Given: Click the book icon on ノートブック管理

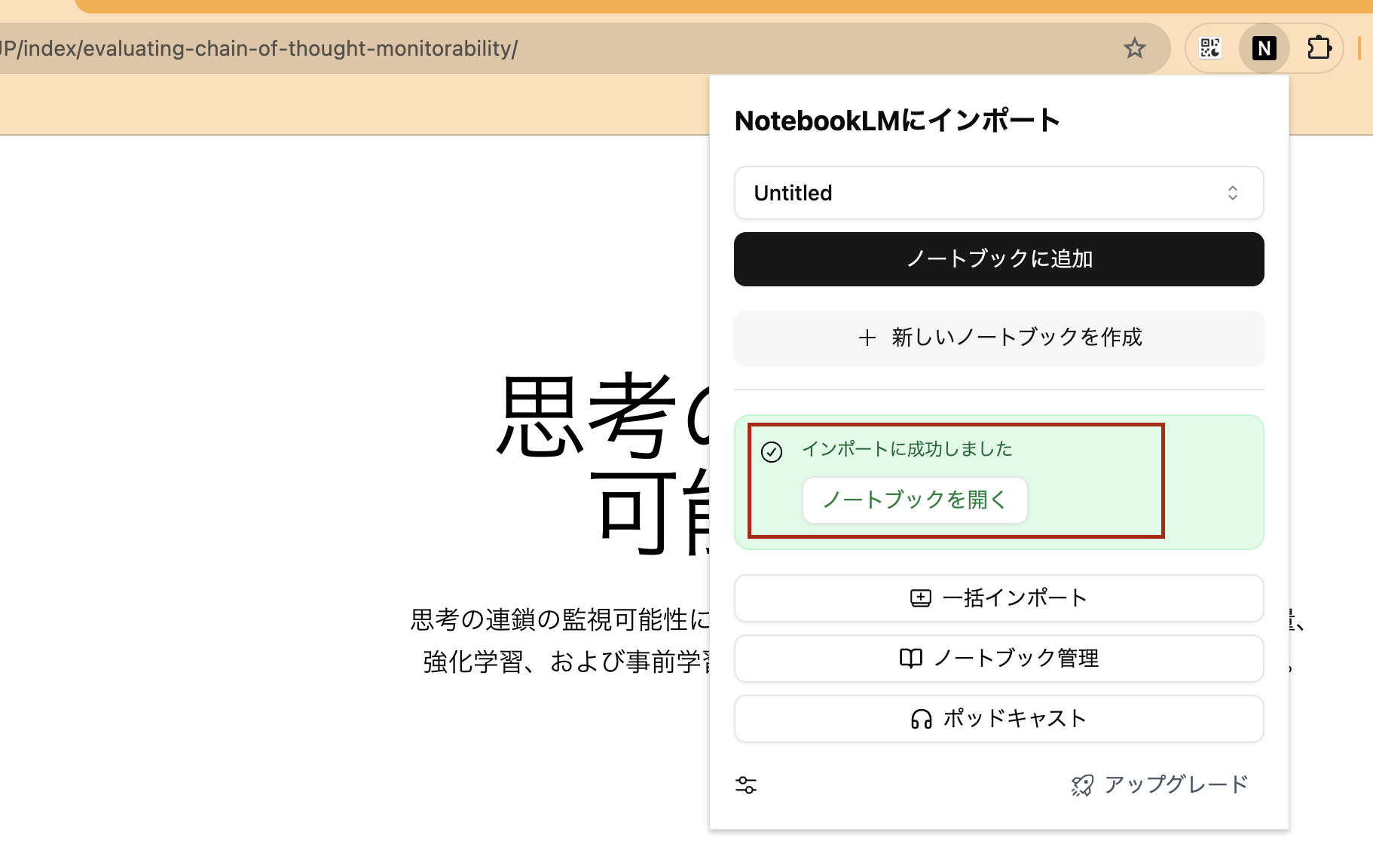Looking at the screenshot, I should point(910,659).
